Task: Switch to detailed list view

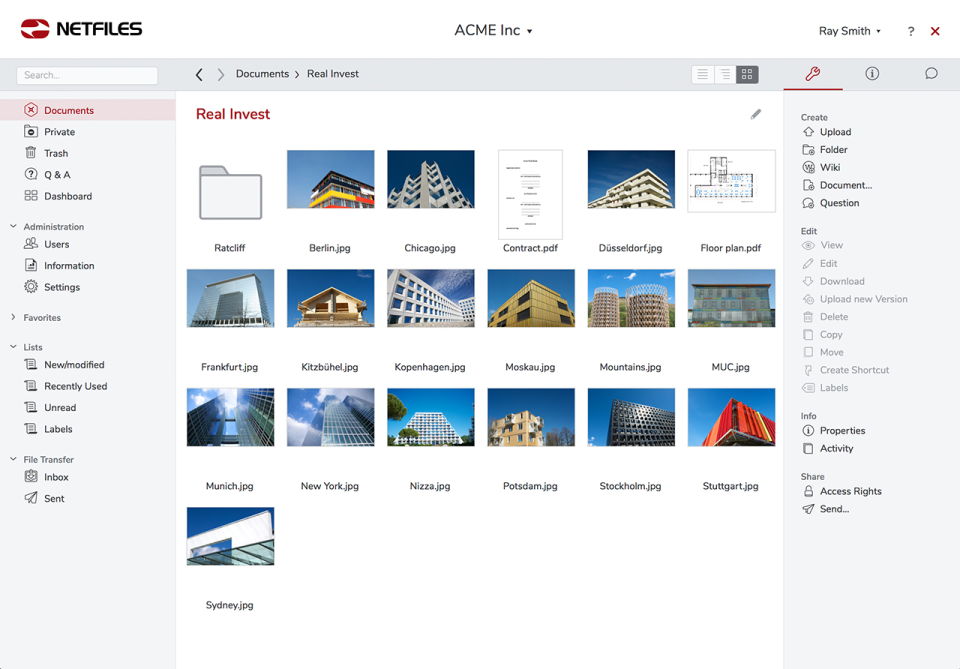Action: coord(702,74)
